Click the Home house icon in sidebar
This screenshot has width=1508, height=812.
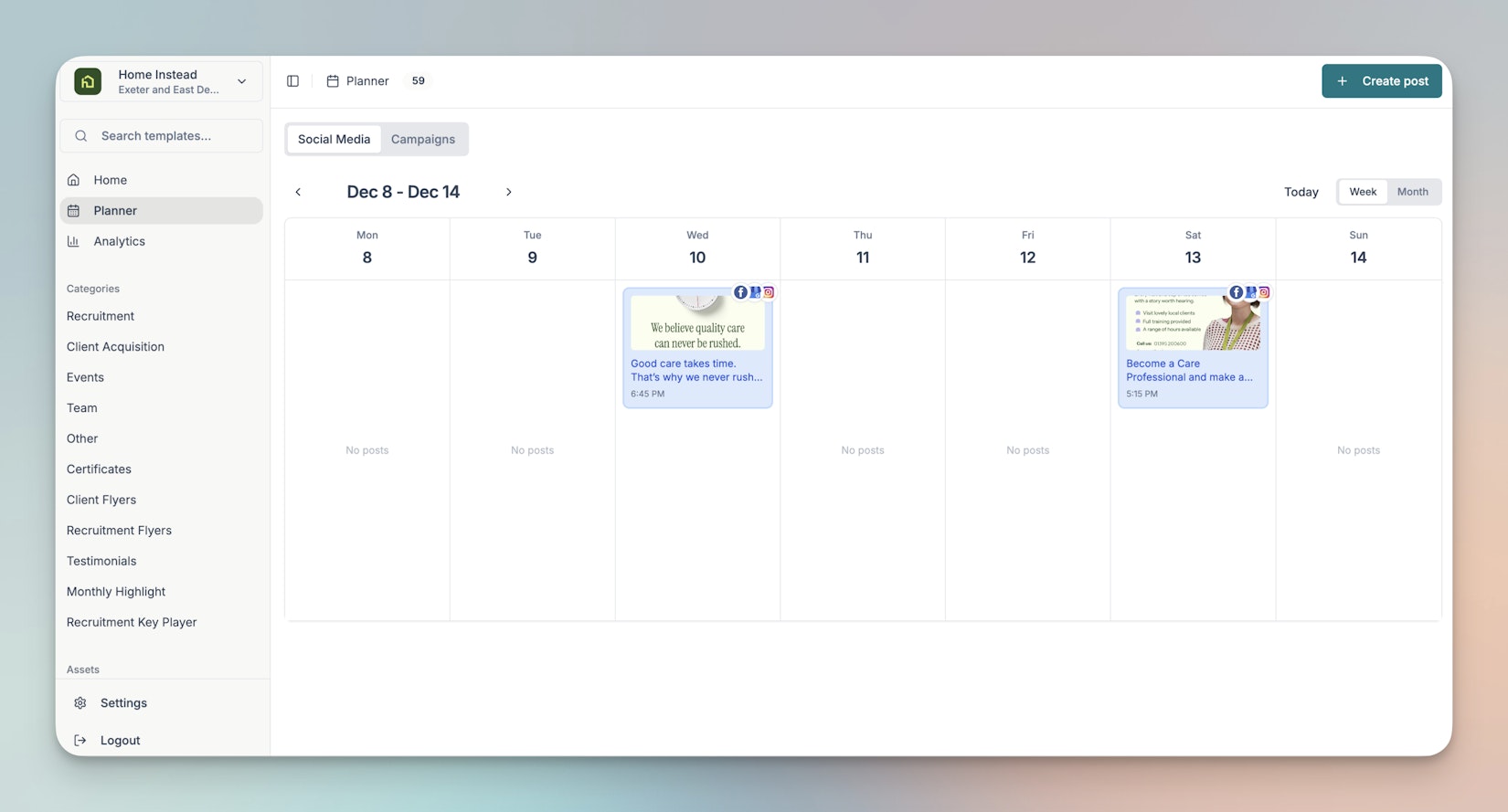[74, 180]
